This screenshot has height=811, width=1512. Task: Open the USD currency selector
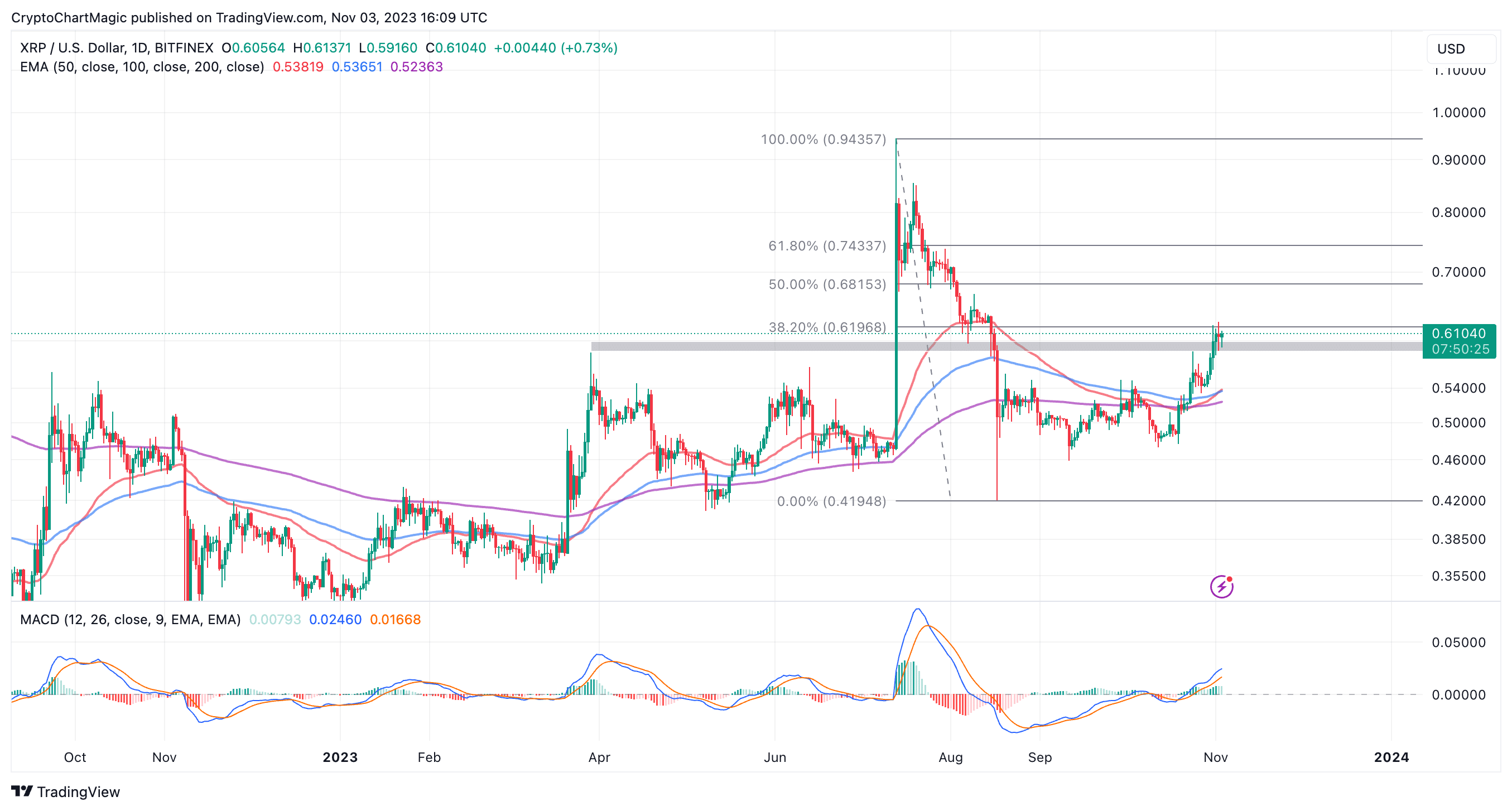[x=1461, y=49]
